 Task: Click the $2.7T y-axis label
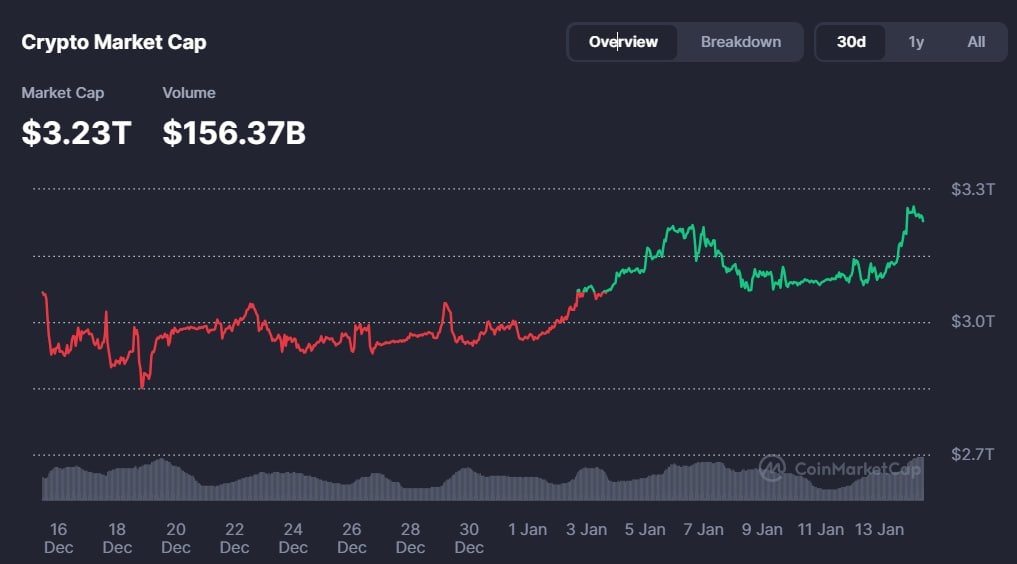point(972,454)
